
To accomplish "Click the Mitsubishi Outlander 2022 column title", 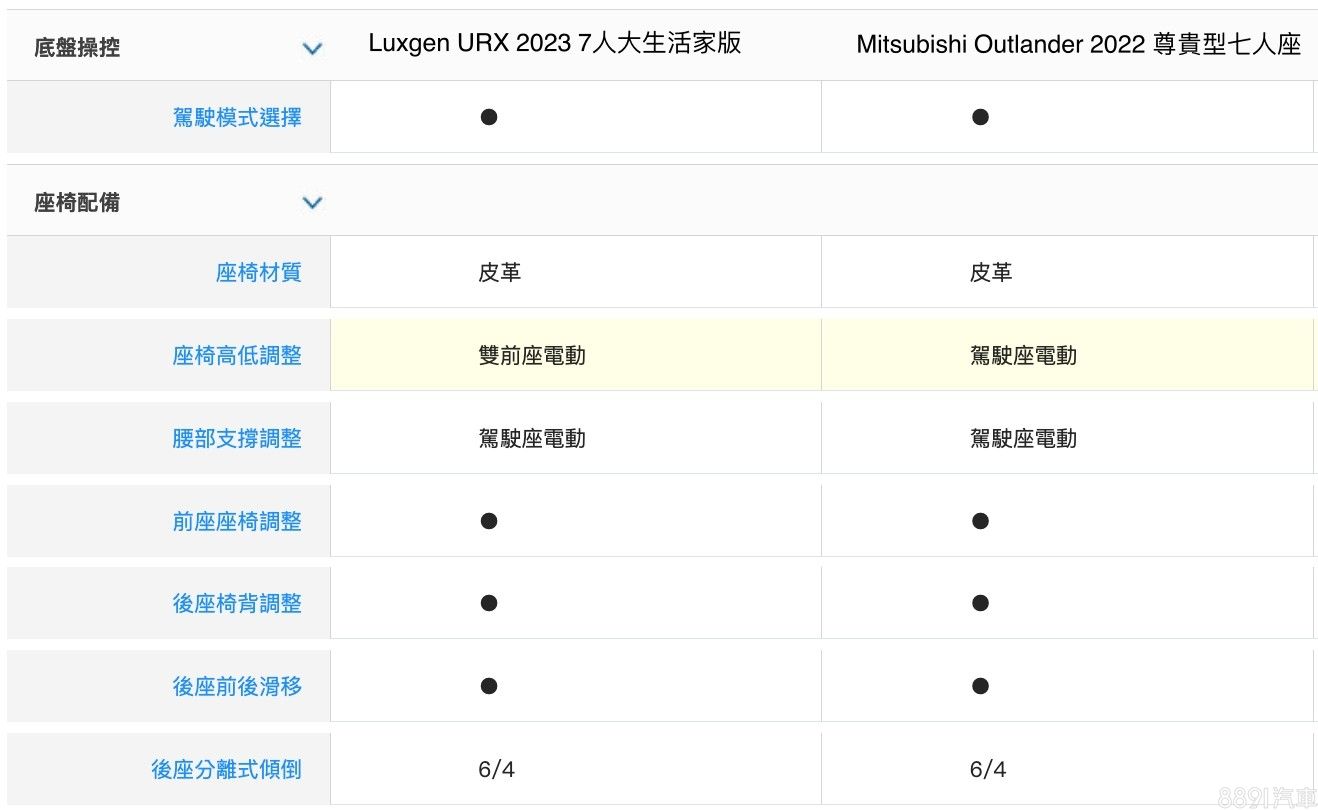I will tap(1079, 45).
